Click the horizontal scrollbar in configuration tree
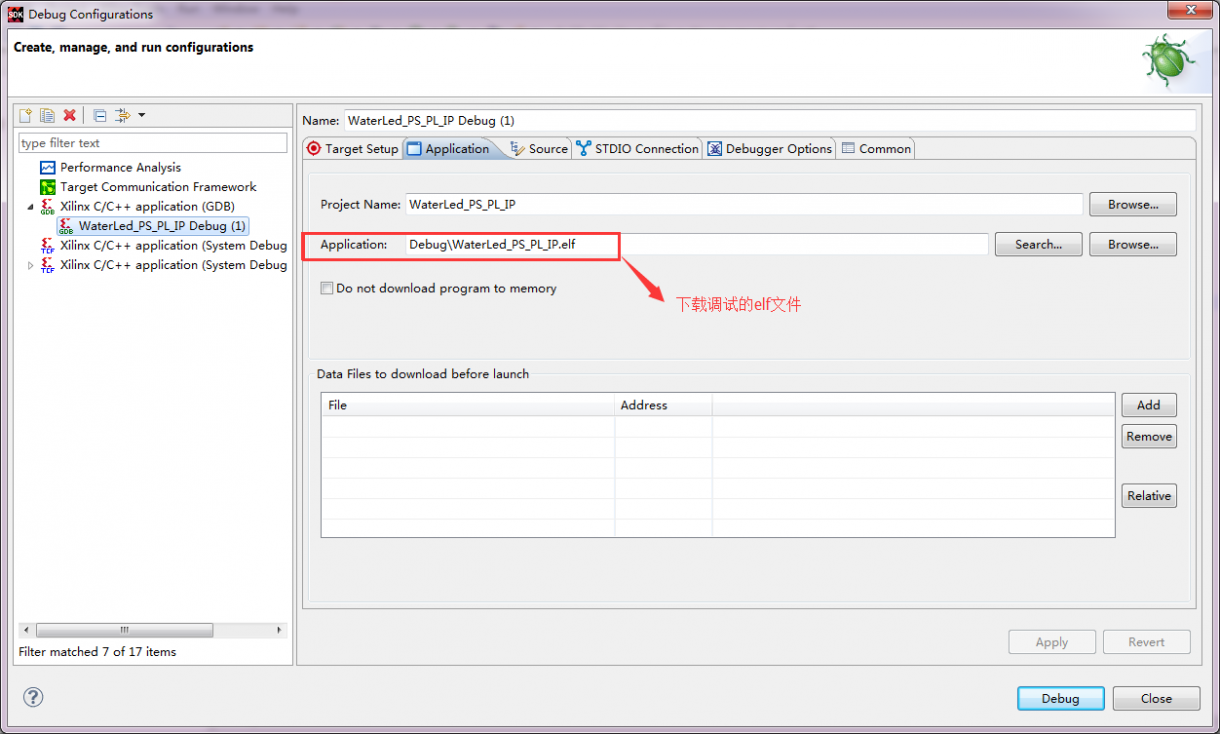 [125, 630]
